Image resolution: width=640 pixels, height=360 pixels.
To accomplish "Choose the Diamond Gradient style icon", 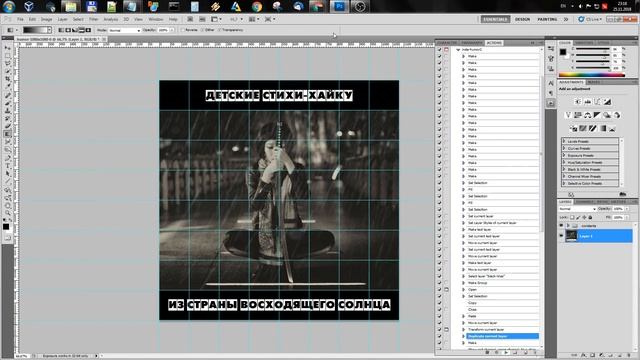I will click(88, 30).
